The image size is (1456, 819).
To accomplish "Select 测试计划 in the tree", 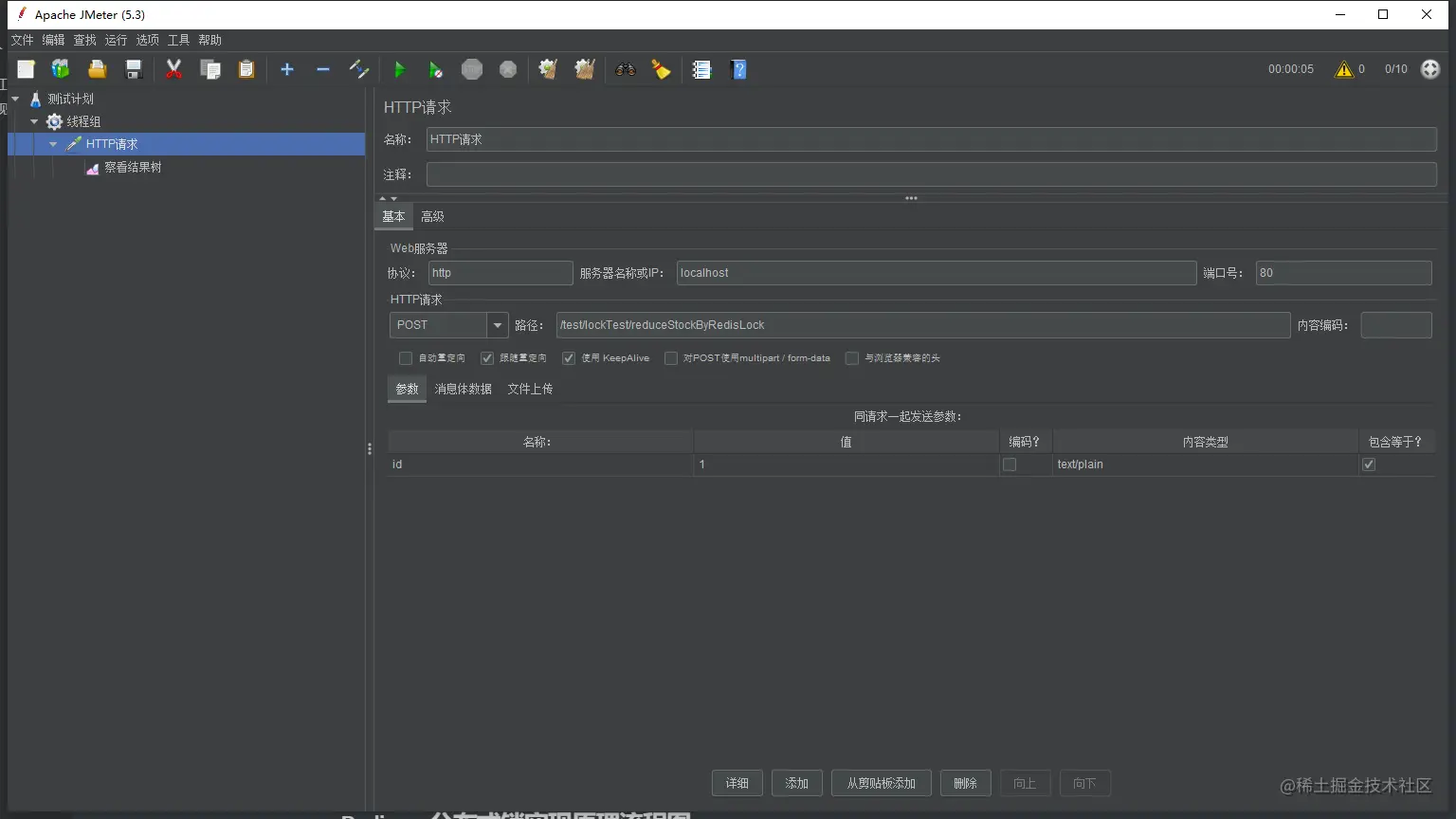I will [71, 99].
